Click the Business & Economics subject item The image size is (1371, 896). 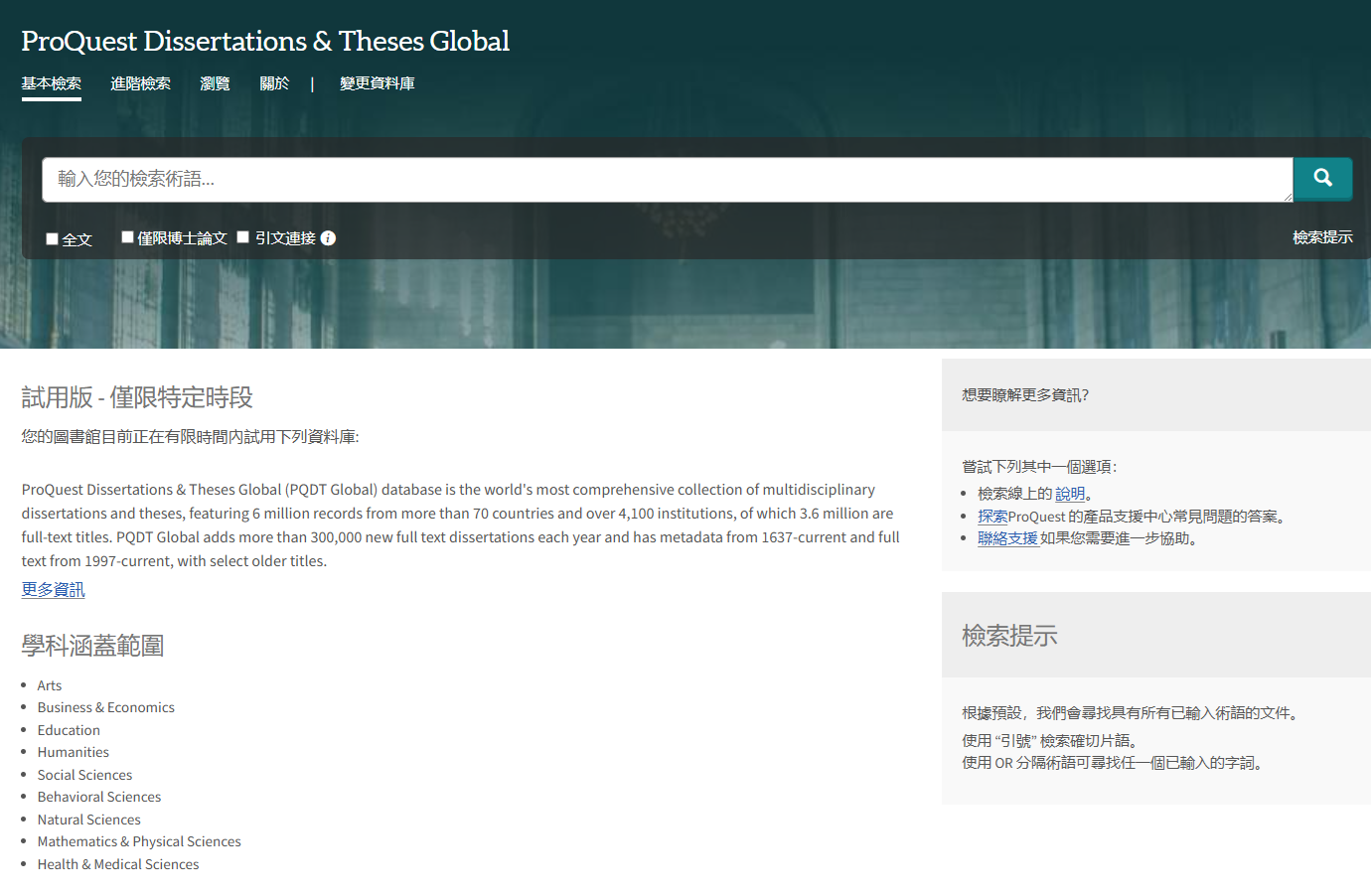[106, 707]
